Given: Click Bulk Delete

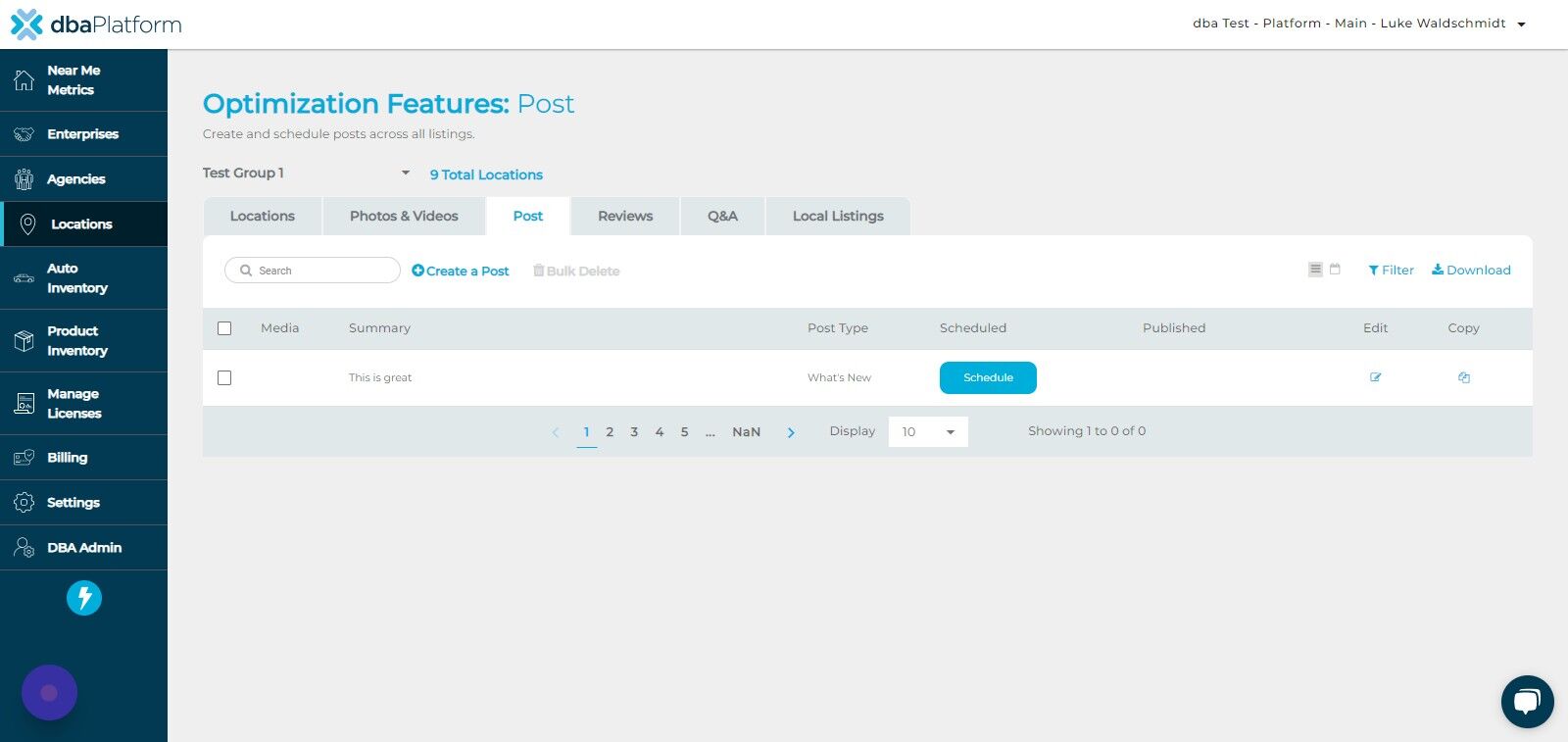Looking at the screenshot, I should pyautogui.click(x=576, y=271).
